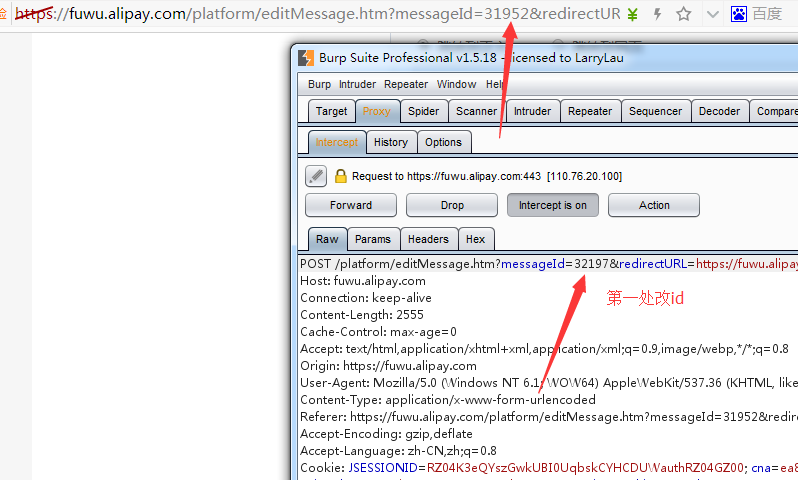Click the pencil edit icon beside Request line
Image resolution: width=798 pixels, height=480 pixels.
click(316, 176)
